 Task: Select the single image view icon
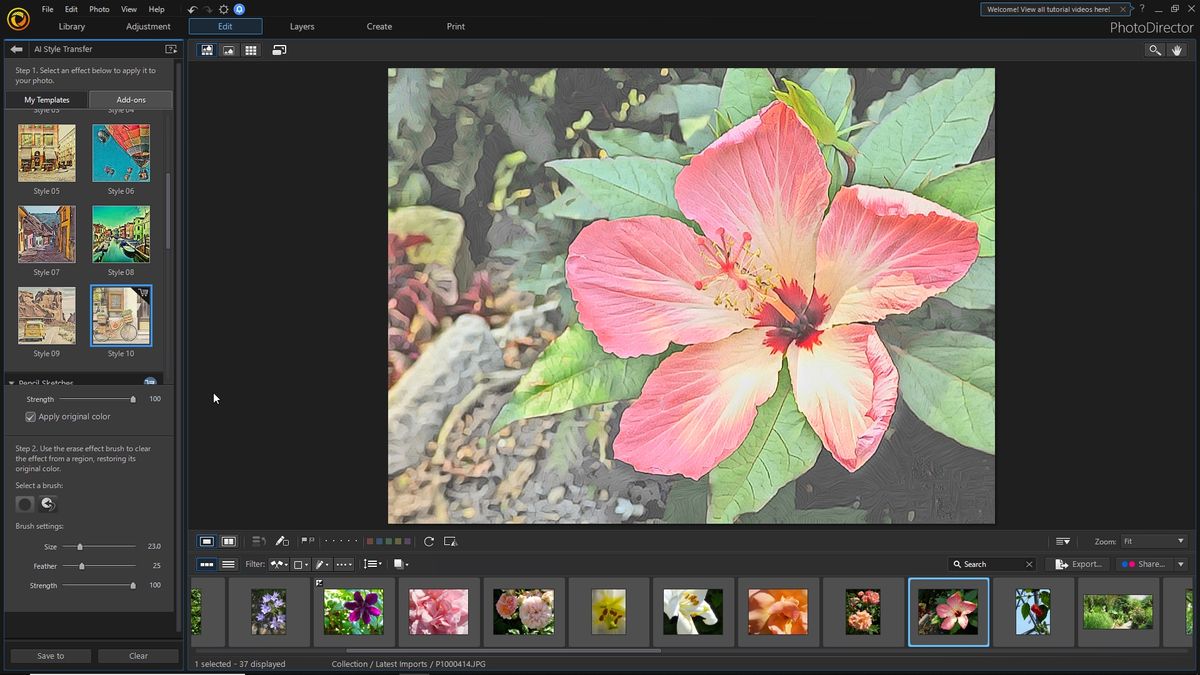[x=227, y=50]
